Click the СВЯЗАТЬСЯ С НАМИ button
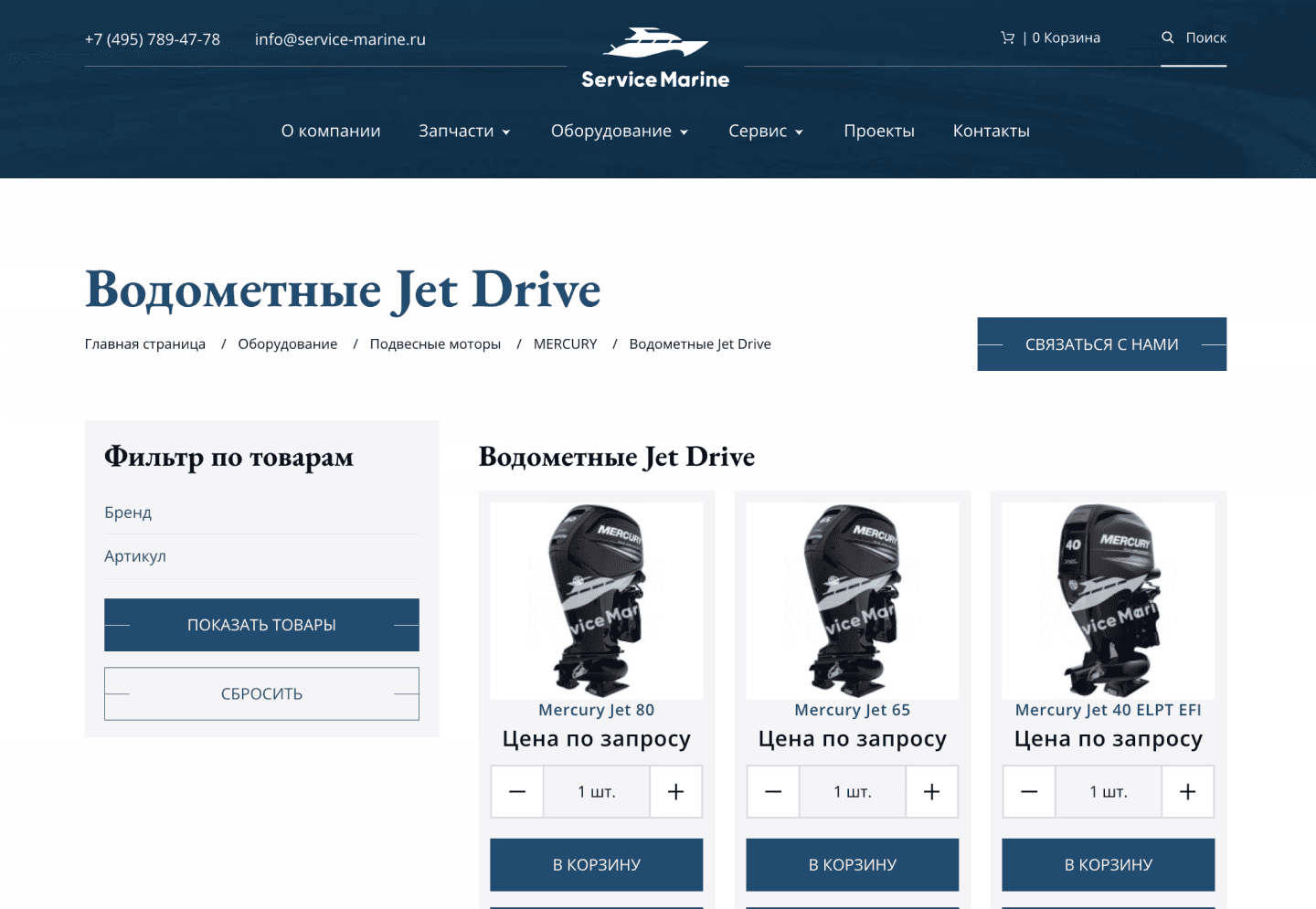The image size is (1316, 909). click(1101, 344)
